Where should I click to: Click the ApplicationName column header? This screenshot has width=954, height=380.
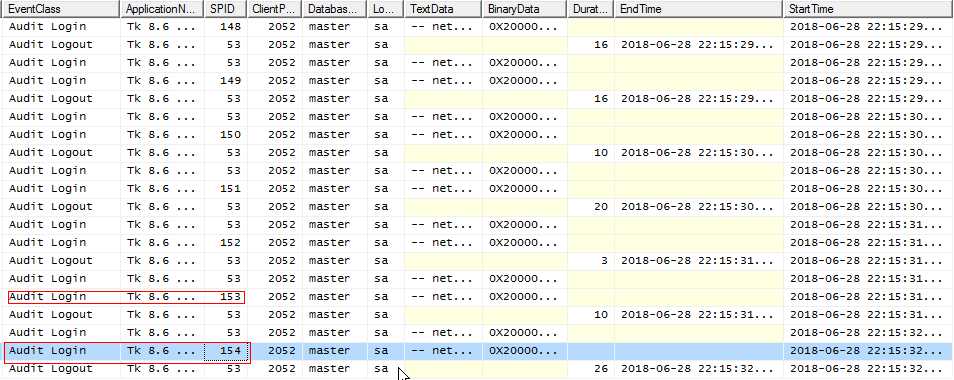(162, 9)
